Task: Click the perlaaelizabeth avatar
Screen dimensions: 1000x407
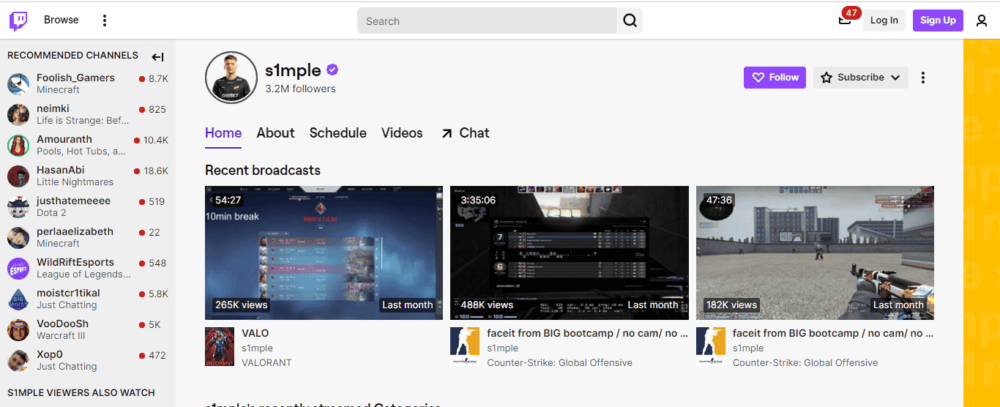Action: [x=18, y=237]
